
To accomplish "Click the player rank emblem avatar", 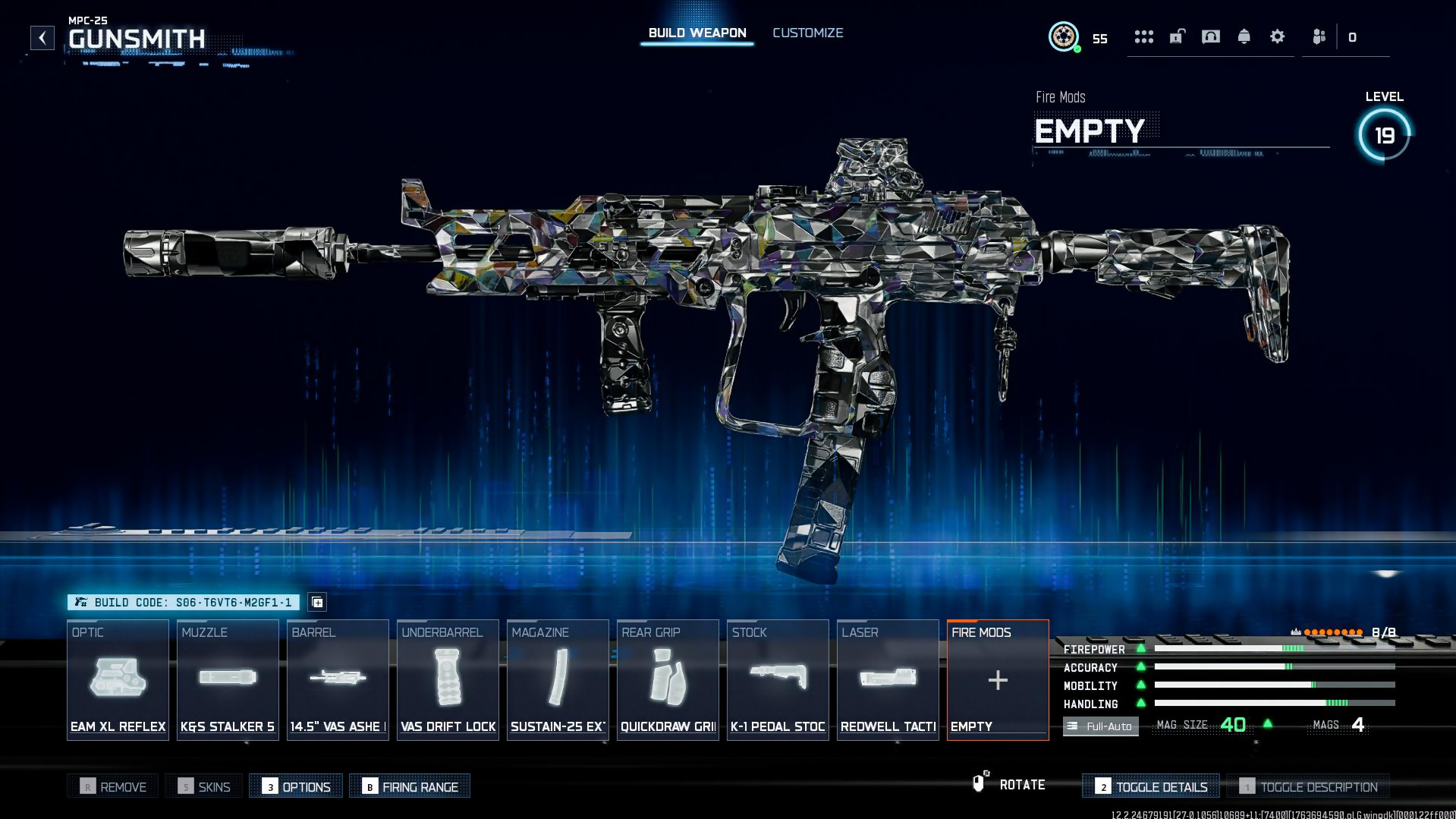I will pos(1064,36).
